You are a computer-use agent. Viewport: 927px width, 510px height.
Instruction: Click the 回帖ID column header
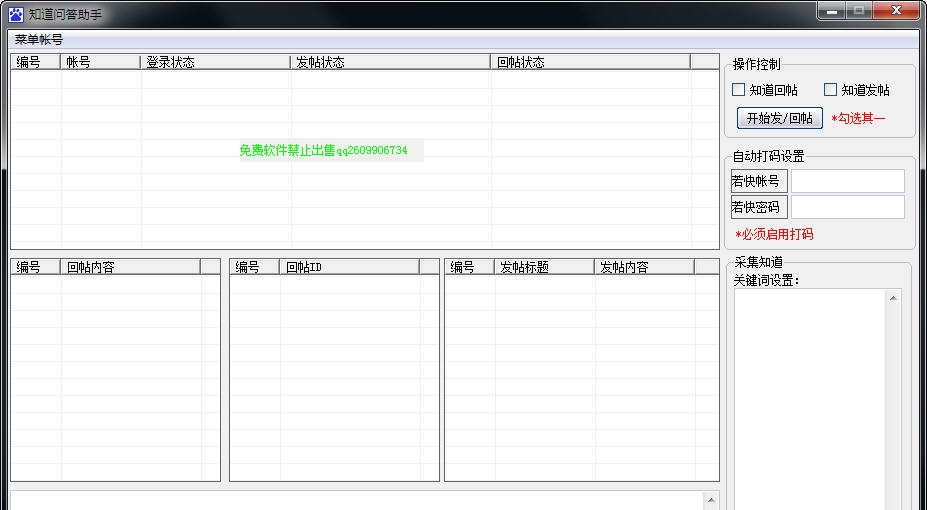pos(349,267)
